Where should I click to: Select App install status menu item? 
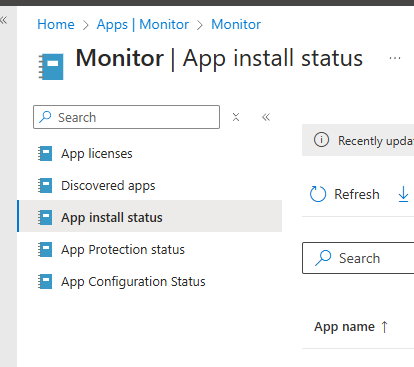[150, 216]
